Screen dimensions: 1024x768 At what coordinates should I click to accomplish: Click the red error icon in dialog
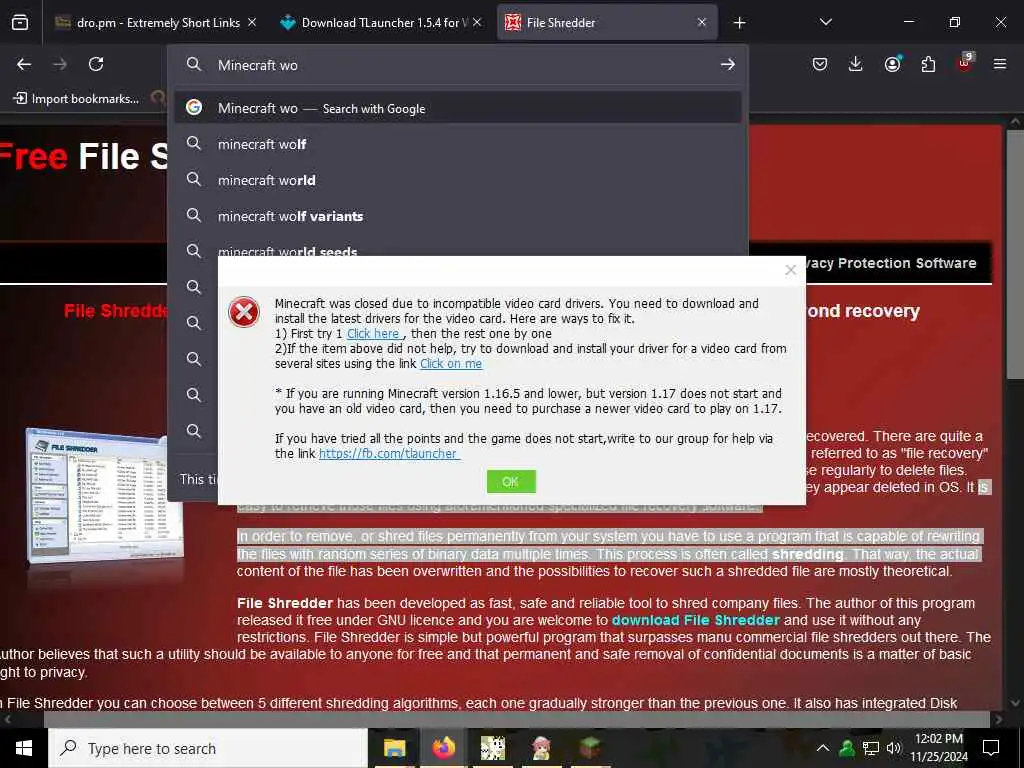click(244, 312)
